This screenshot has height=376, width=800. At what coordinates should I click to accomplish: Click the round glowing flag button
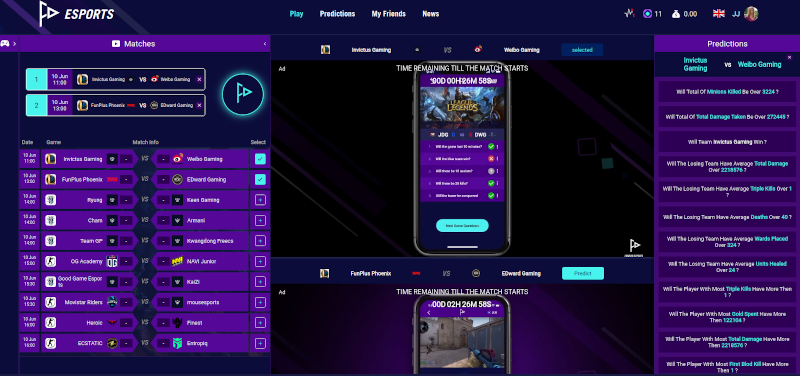[x=243, y=94]
